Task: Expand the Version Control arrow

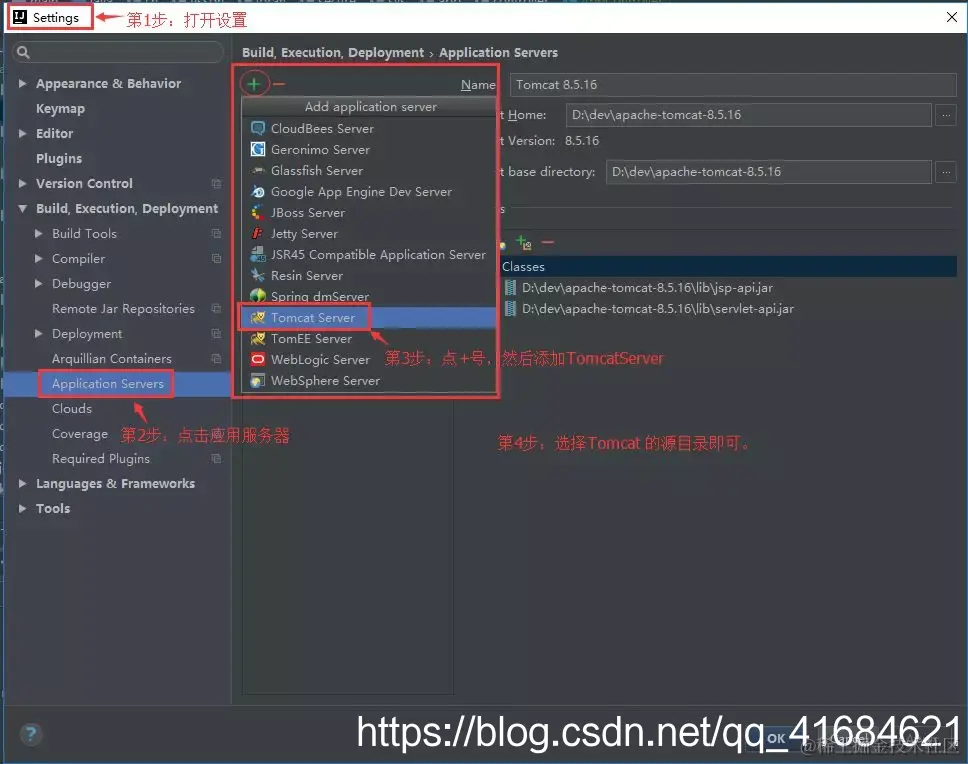Action: click(x=22, y=183)
